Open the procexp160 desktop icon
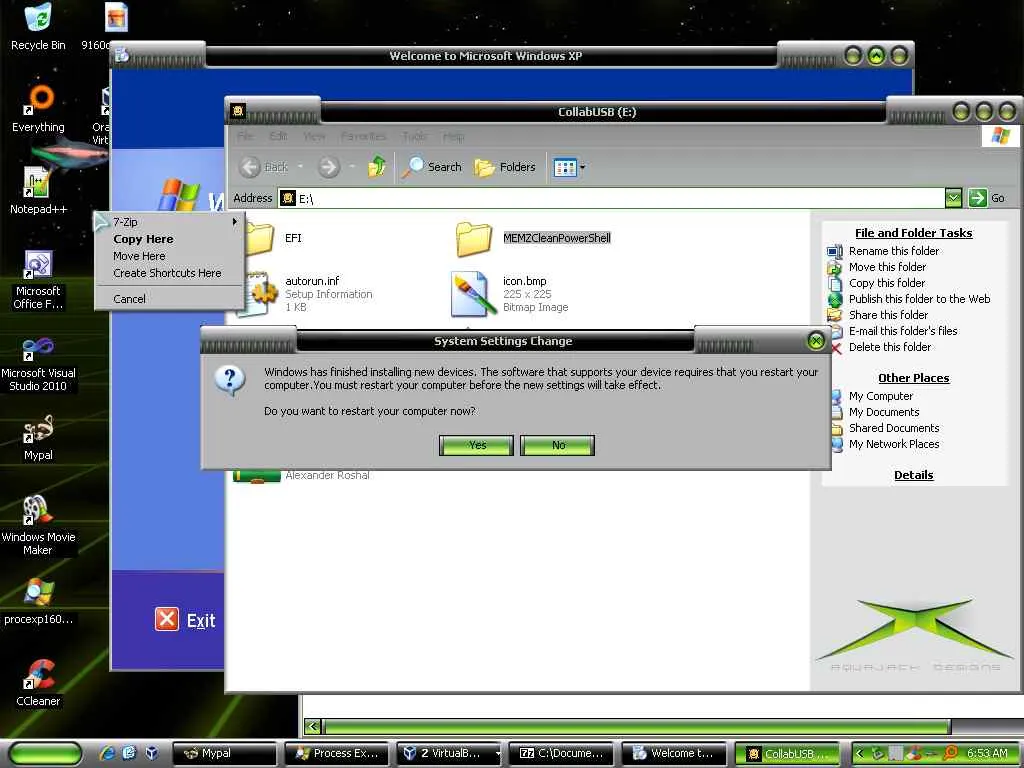 [38, 601]
